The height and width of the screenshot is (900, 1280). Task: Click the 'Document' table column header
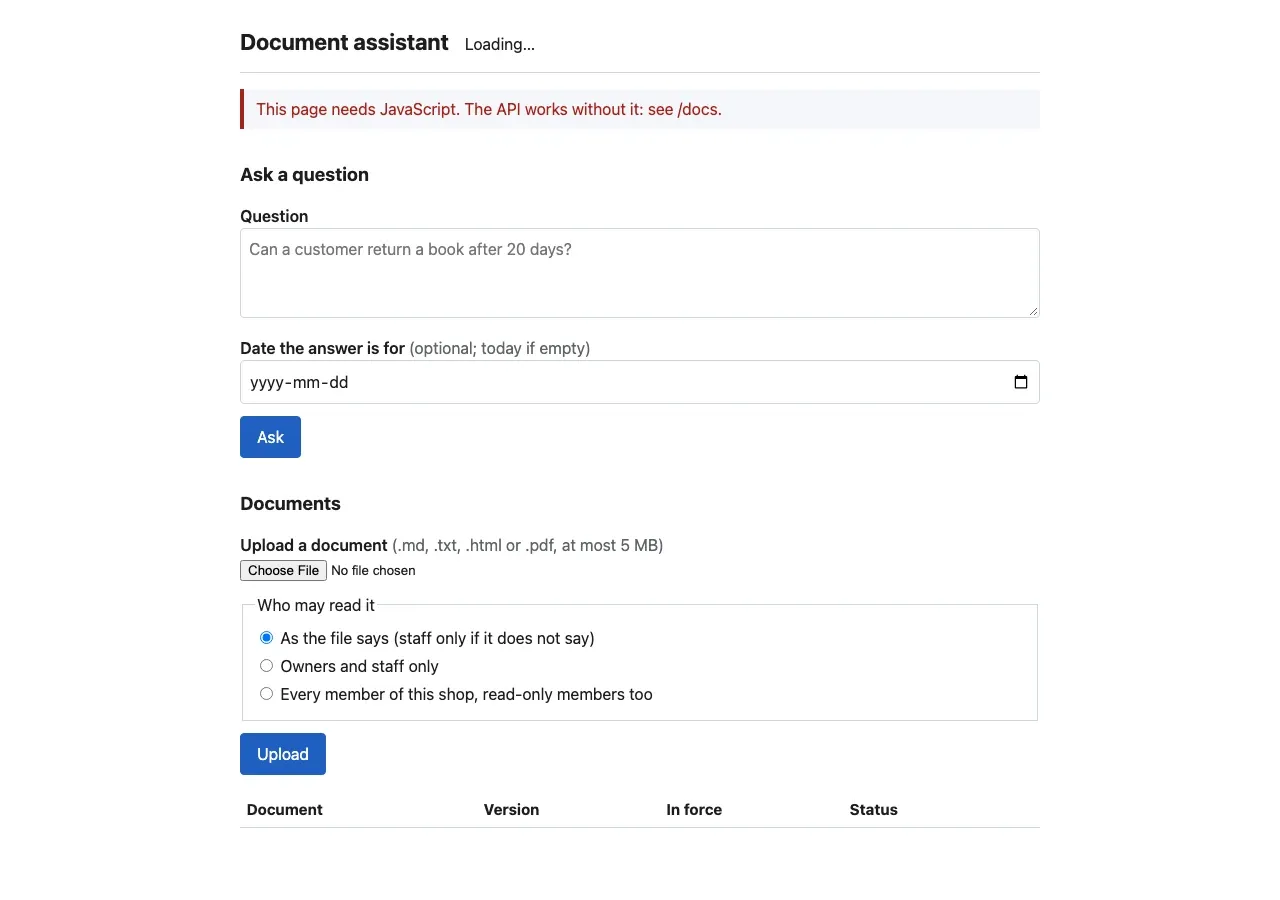285,810
